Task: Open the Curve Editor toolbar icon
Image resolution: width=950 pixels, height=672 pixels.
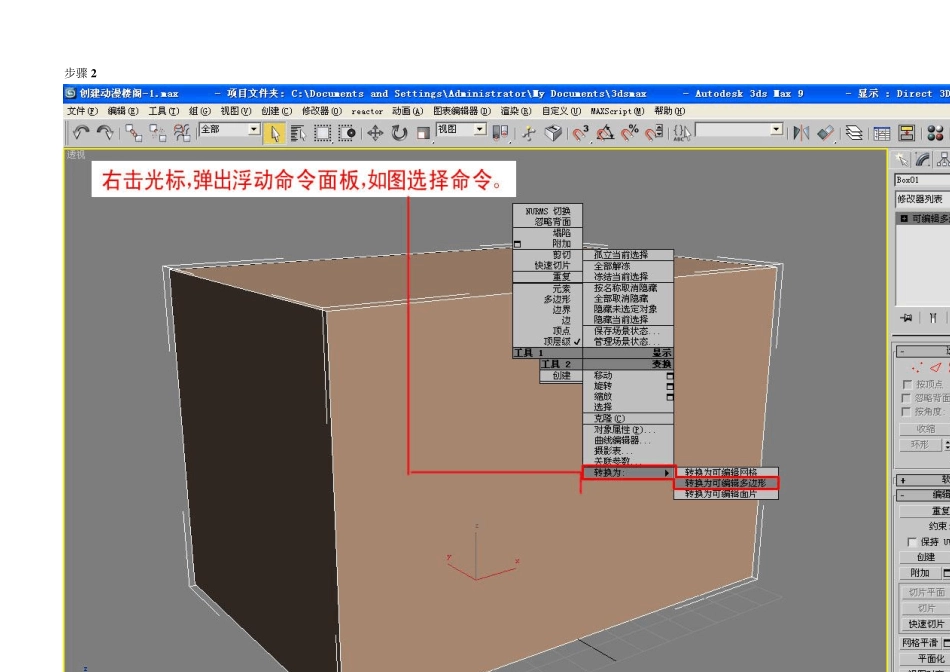Action: [882, 133]
